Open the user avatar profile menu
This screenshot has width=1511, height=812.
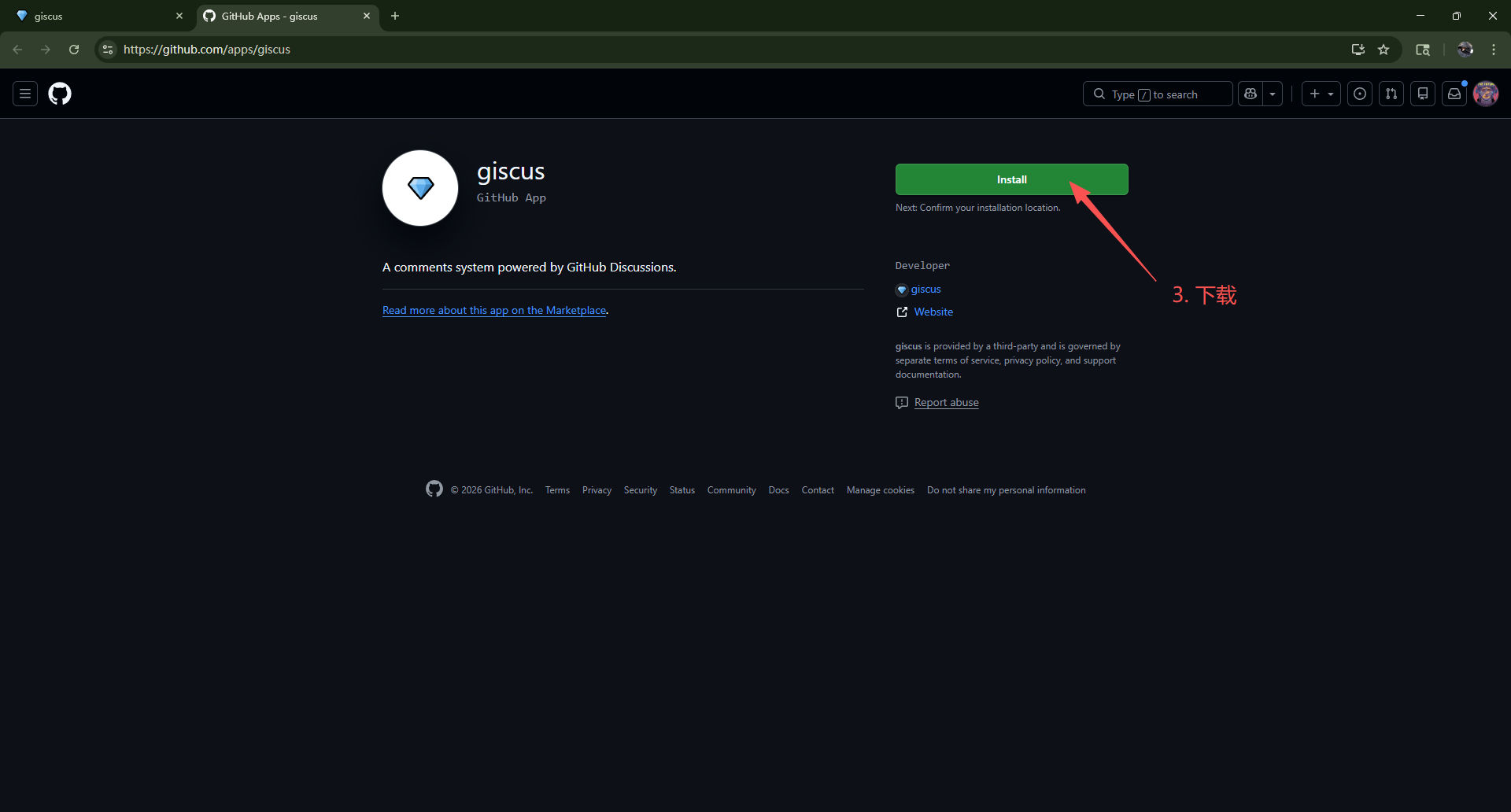tap(1485, 94)
